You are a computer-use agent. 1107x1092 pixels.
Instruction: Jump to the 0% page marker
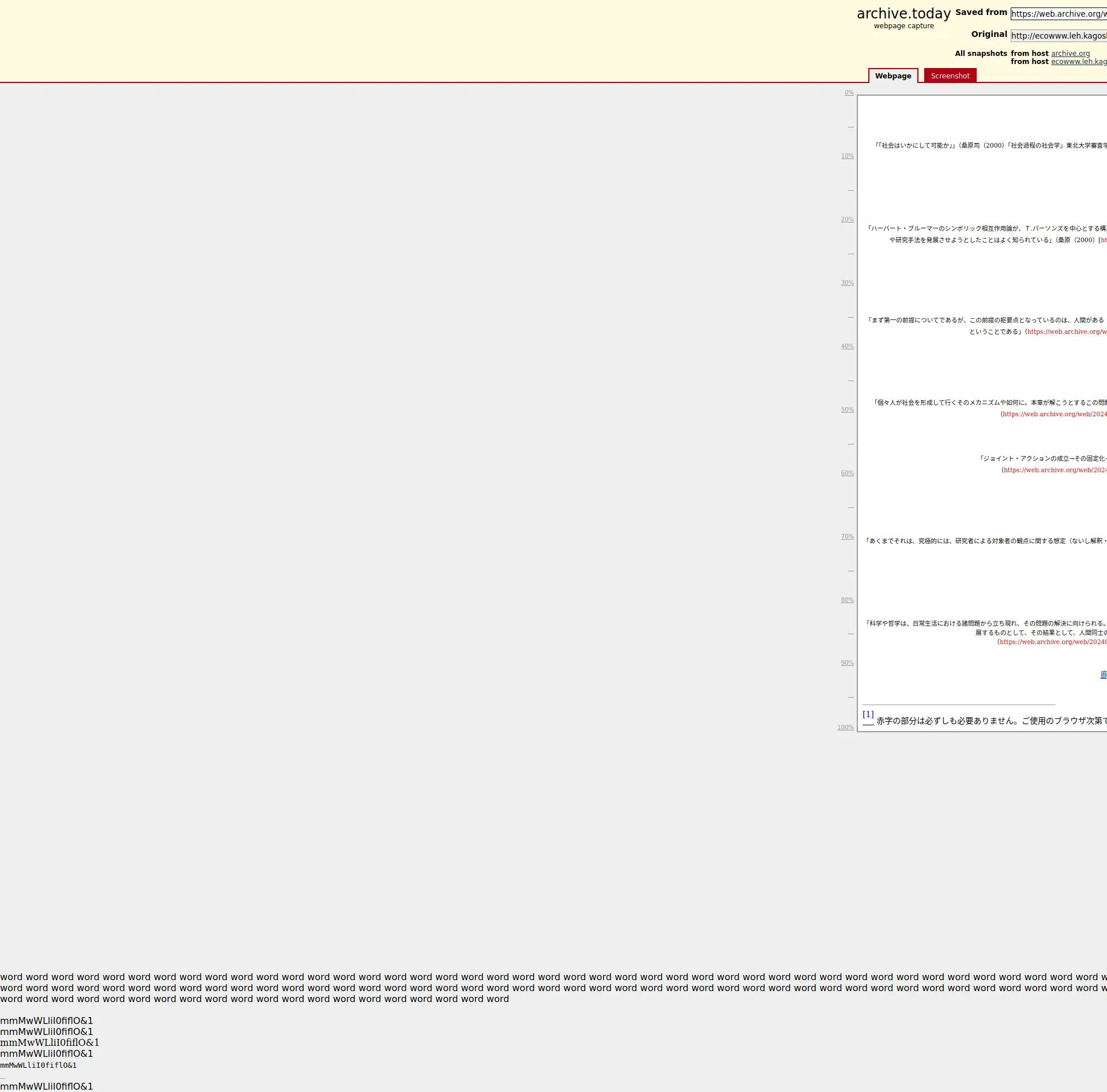coord(849,93)
